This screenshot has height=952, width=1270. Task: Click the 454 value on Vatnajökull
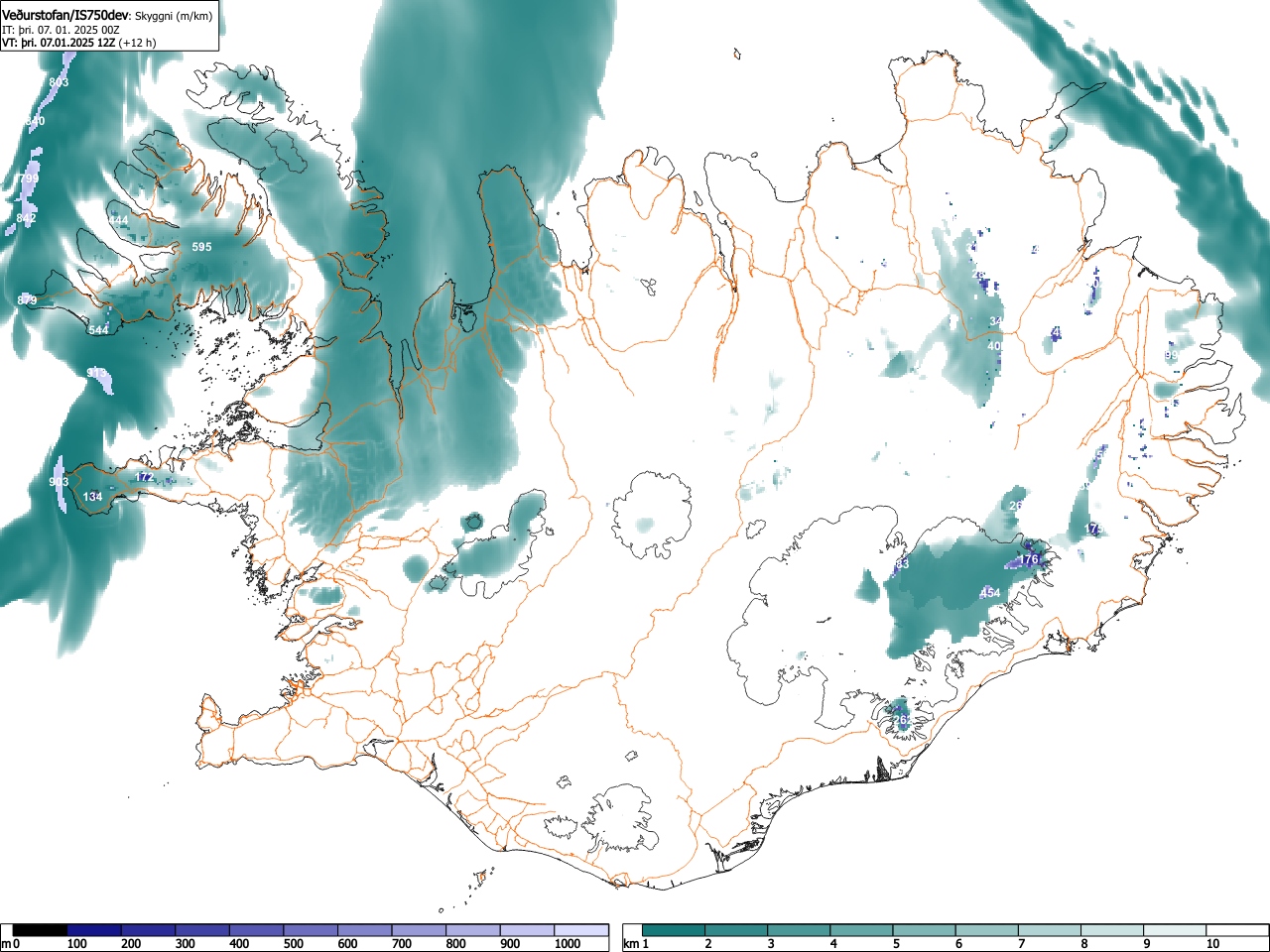pyautogui.click(x=989, y=593)
